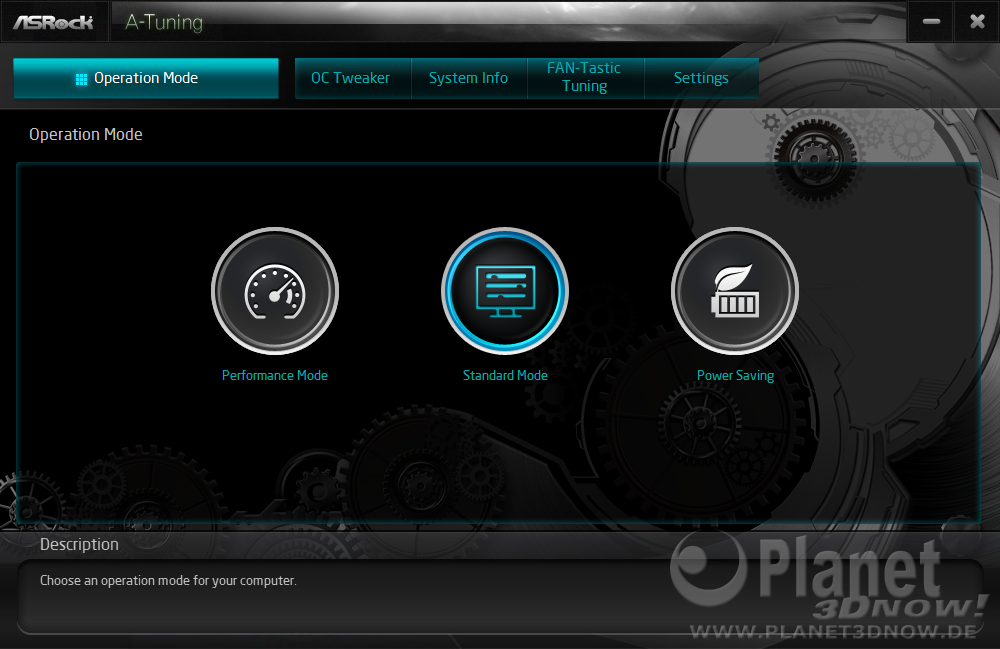
Task: Minimize the A-Tuning window
Action: (x=931, y=22)
